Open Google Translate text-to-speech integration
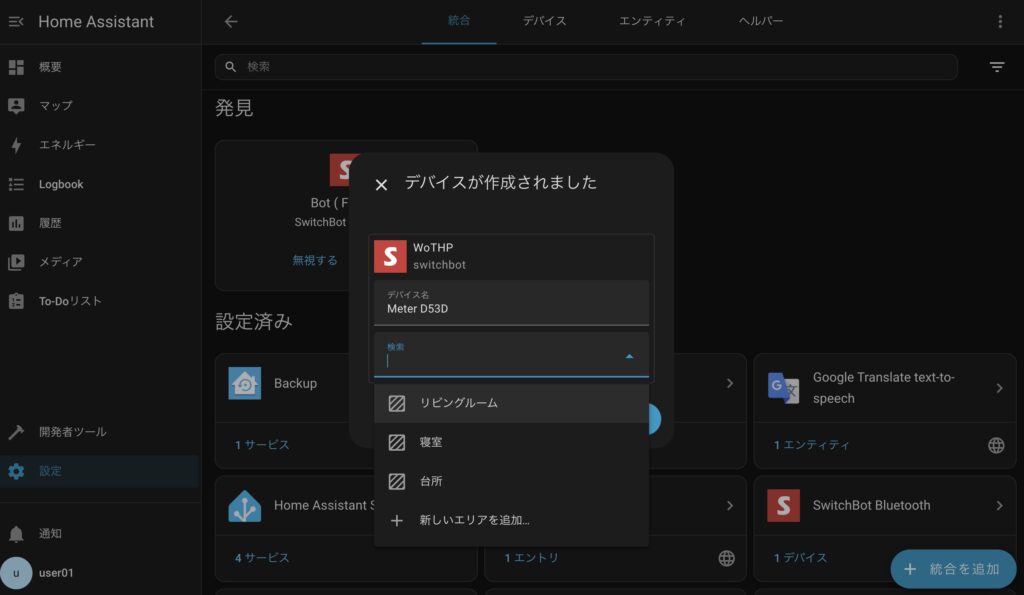This screenshot has height=595, width=1024. (x=884, y=387)
